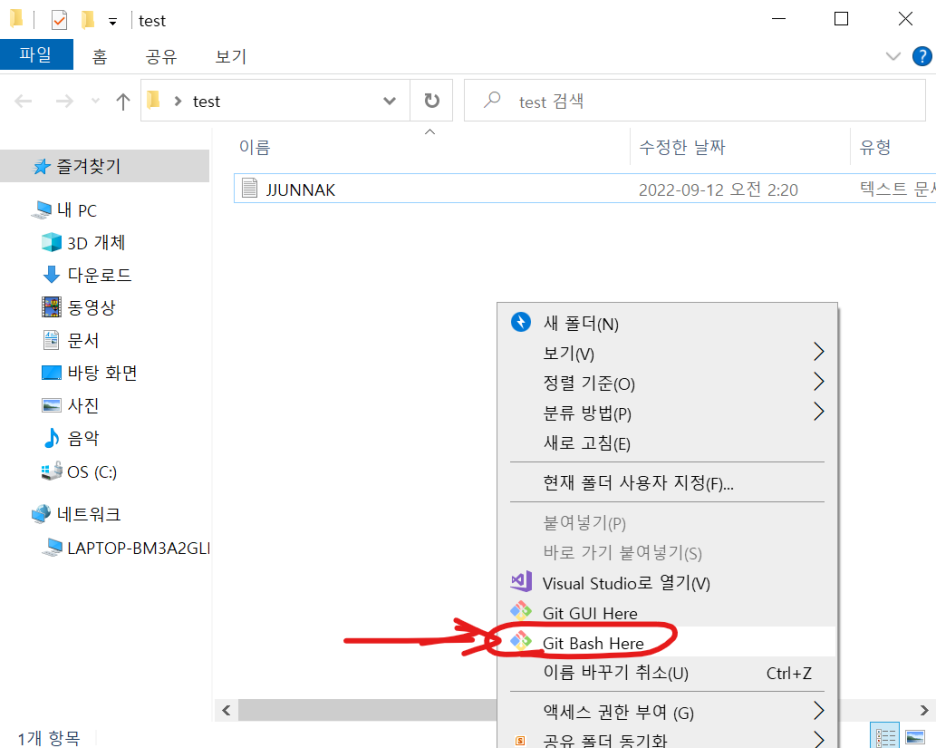
Task: Expand the ribbon chevron
Action: click(893, 56)
